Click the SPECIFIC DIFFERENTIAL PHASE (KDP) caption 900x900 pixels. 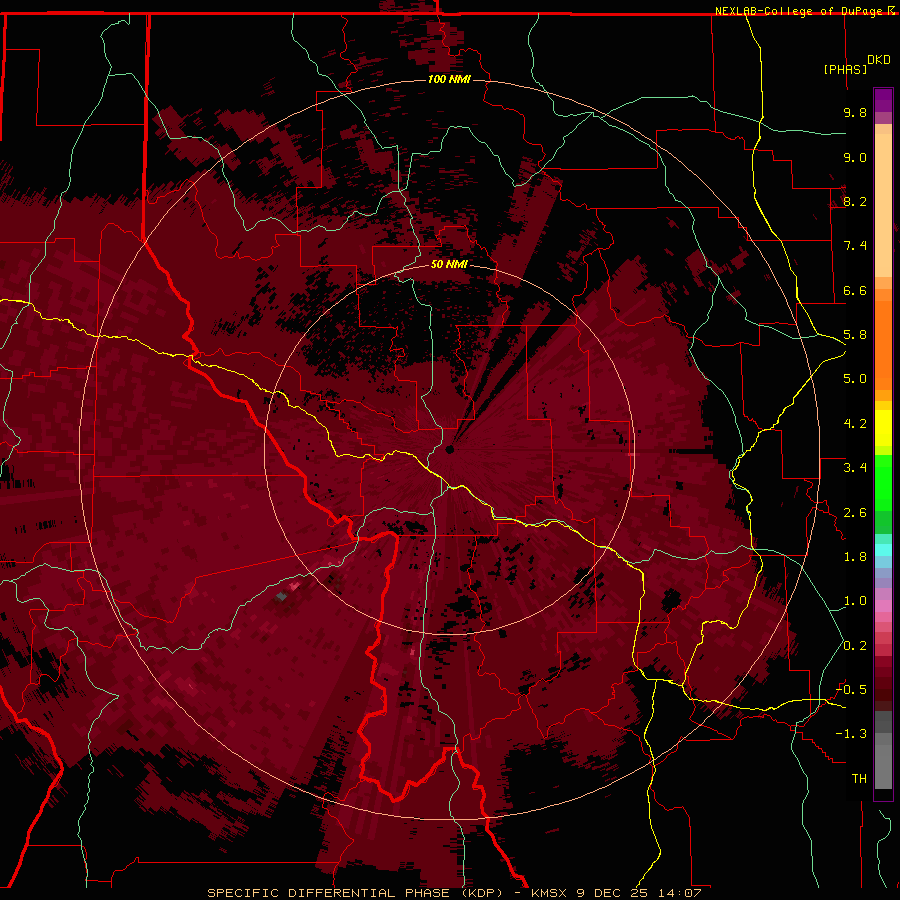click(x=354, y=893)
